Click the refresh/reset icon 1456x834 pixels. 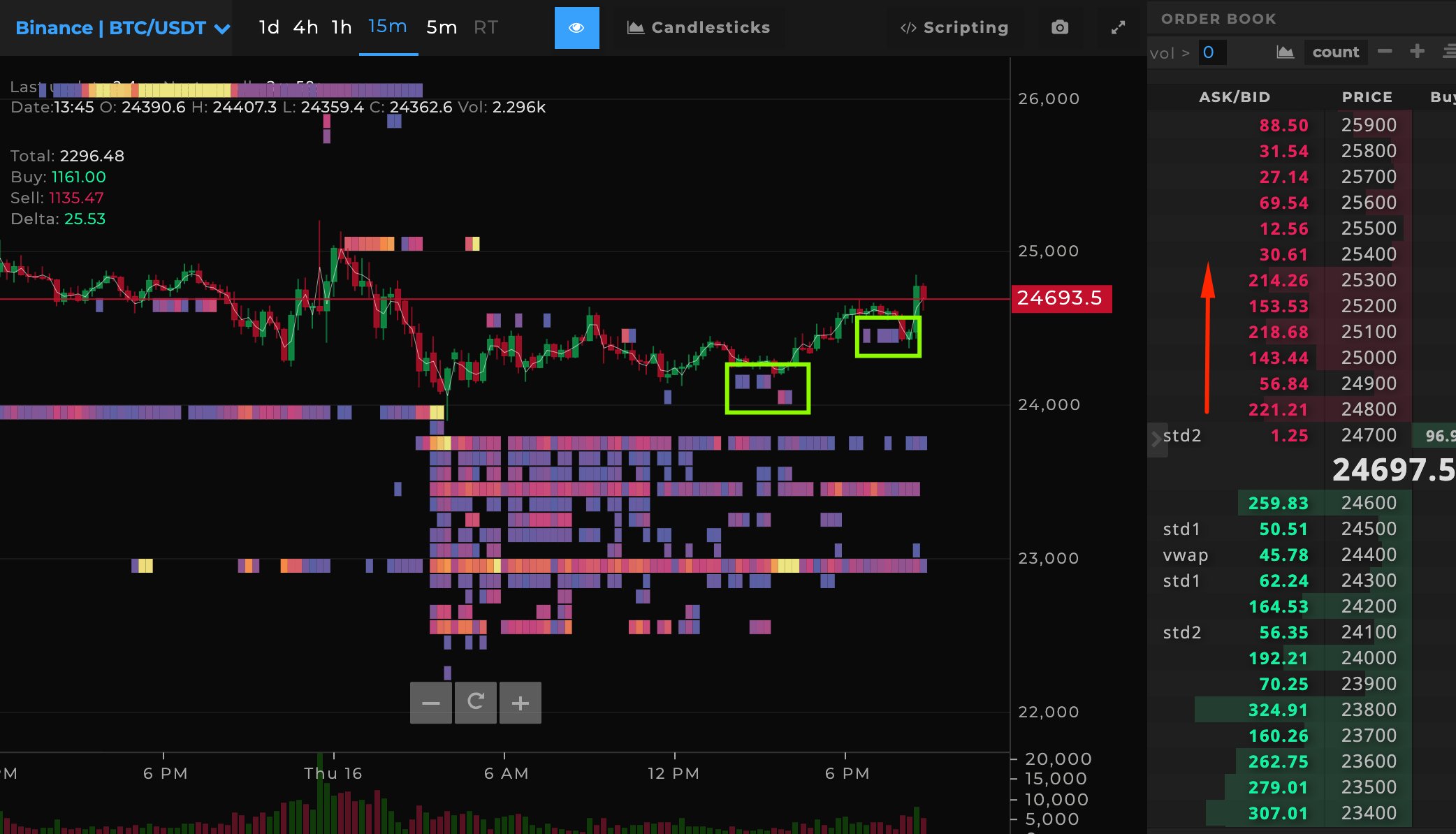coord(477,702)
